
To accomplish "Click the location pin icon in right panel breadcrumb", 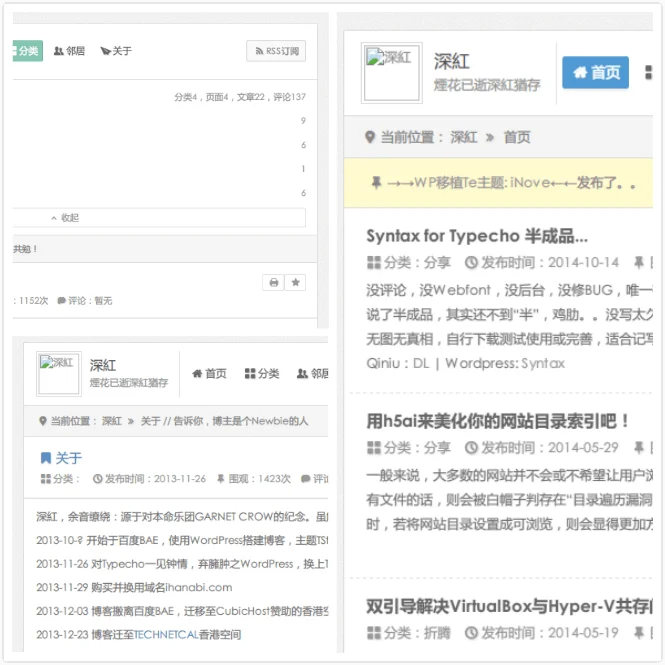I will pos(370,137).
